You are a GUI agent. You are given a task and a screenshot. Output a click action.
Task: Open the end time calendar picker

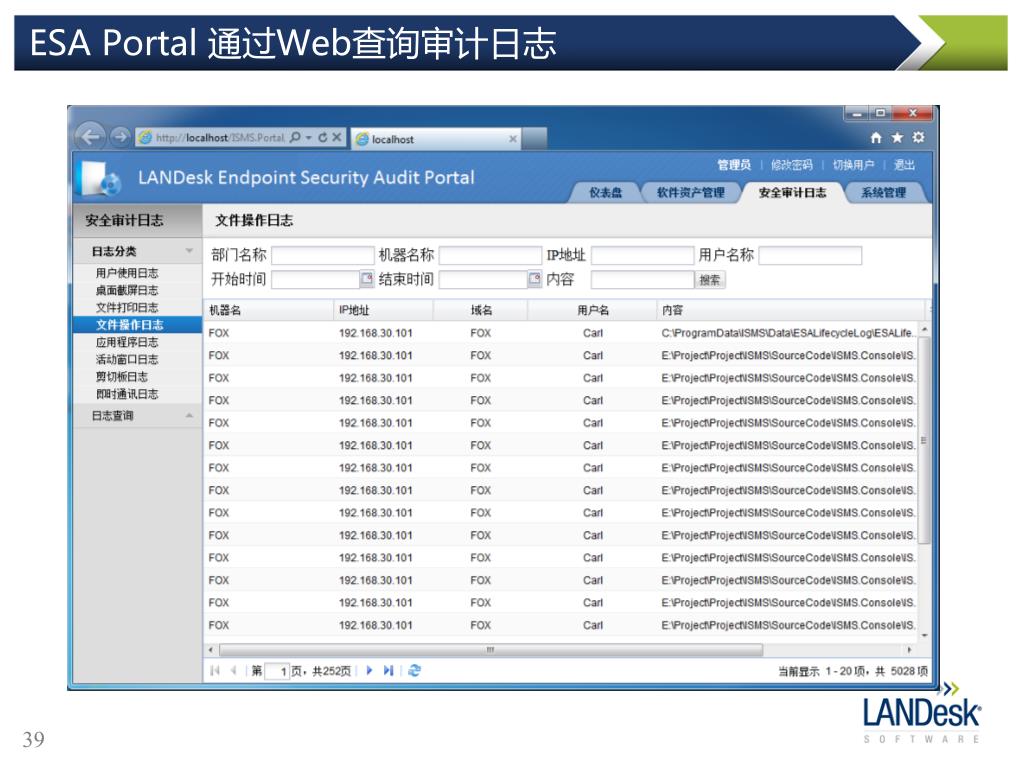click(x=534, y=279)
